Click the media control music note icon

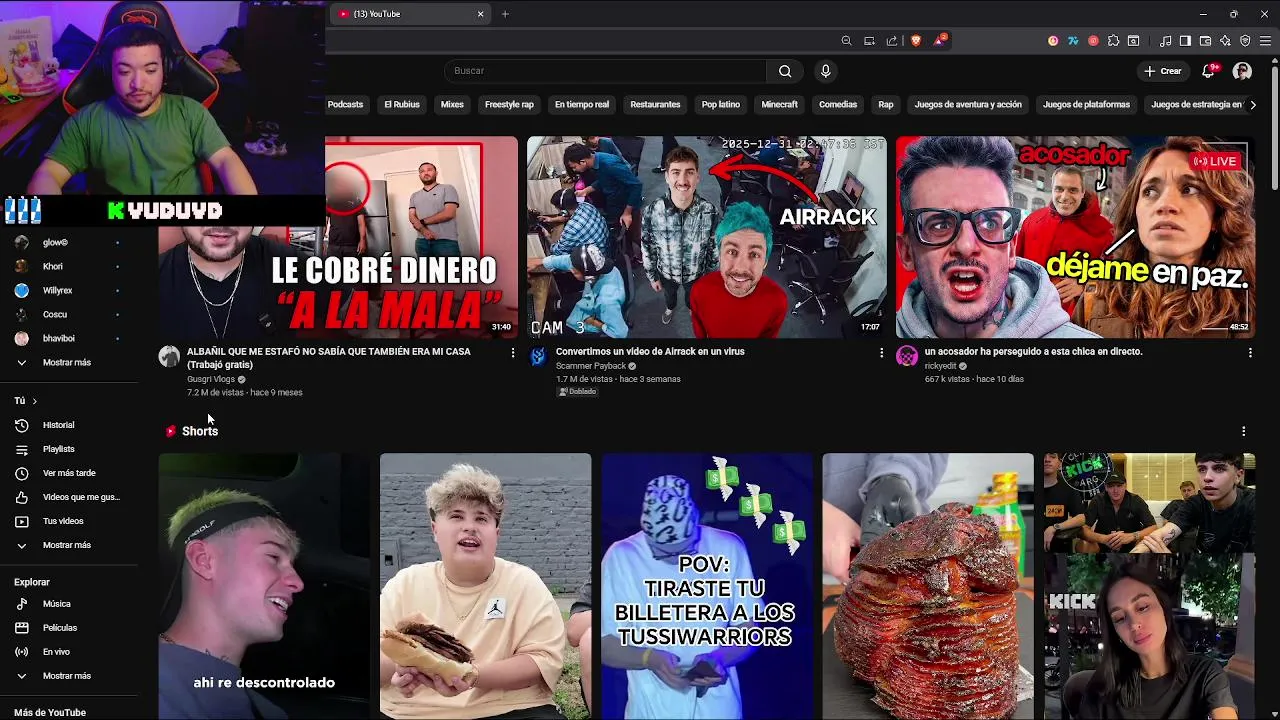click(x=1165, y=41)
